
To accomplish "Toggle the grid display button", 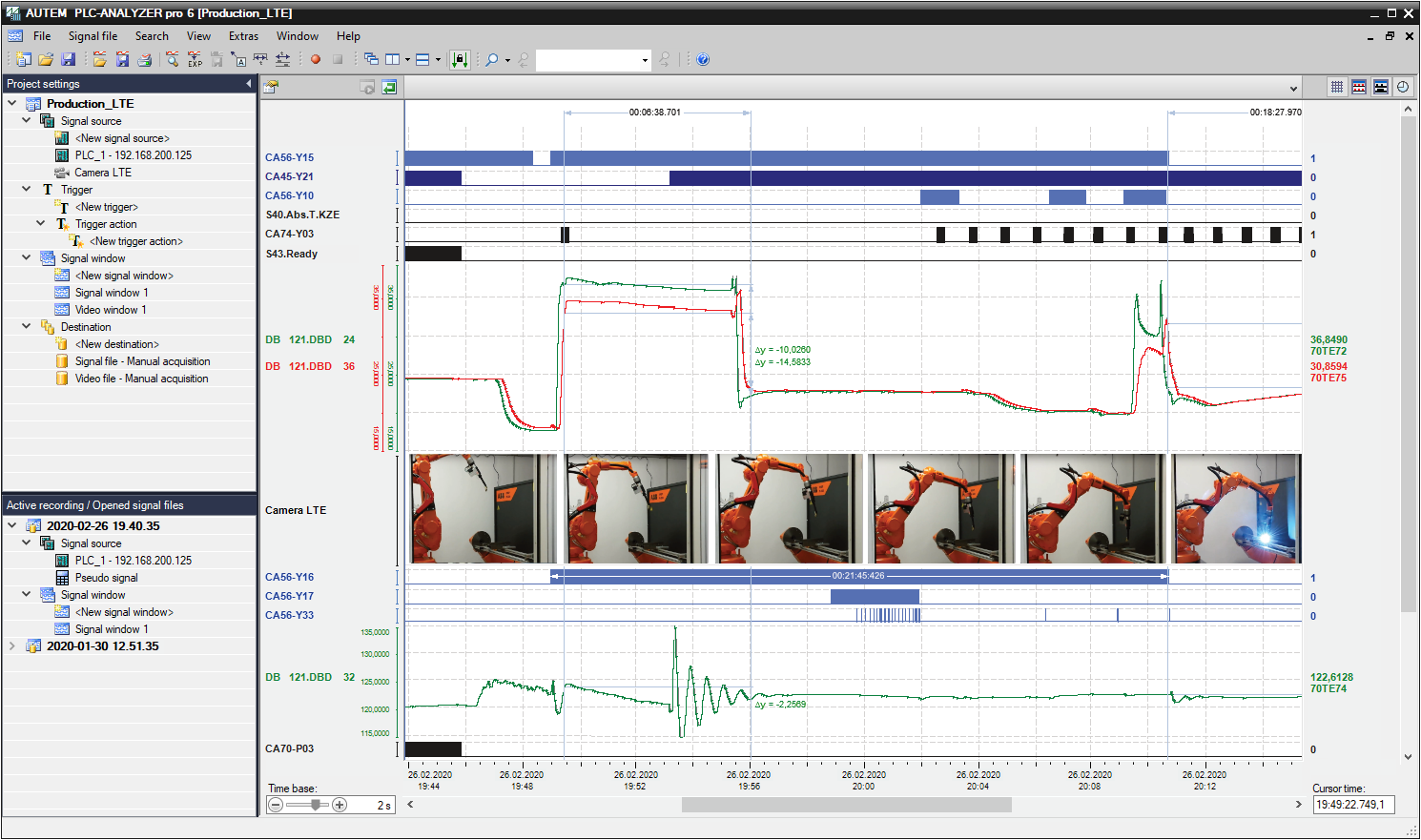I will (x=1337, y=87).
